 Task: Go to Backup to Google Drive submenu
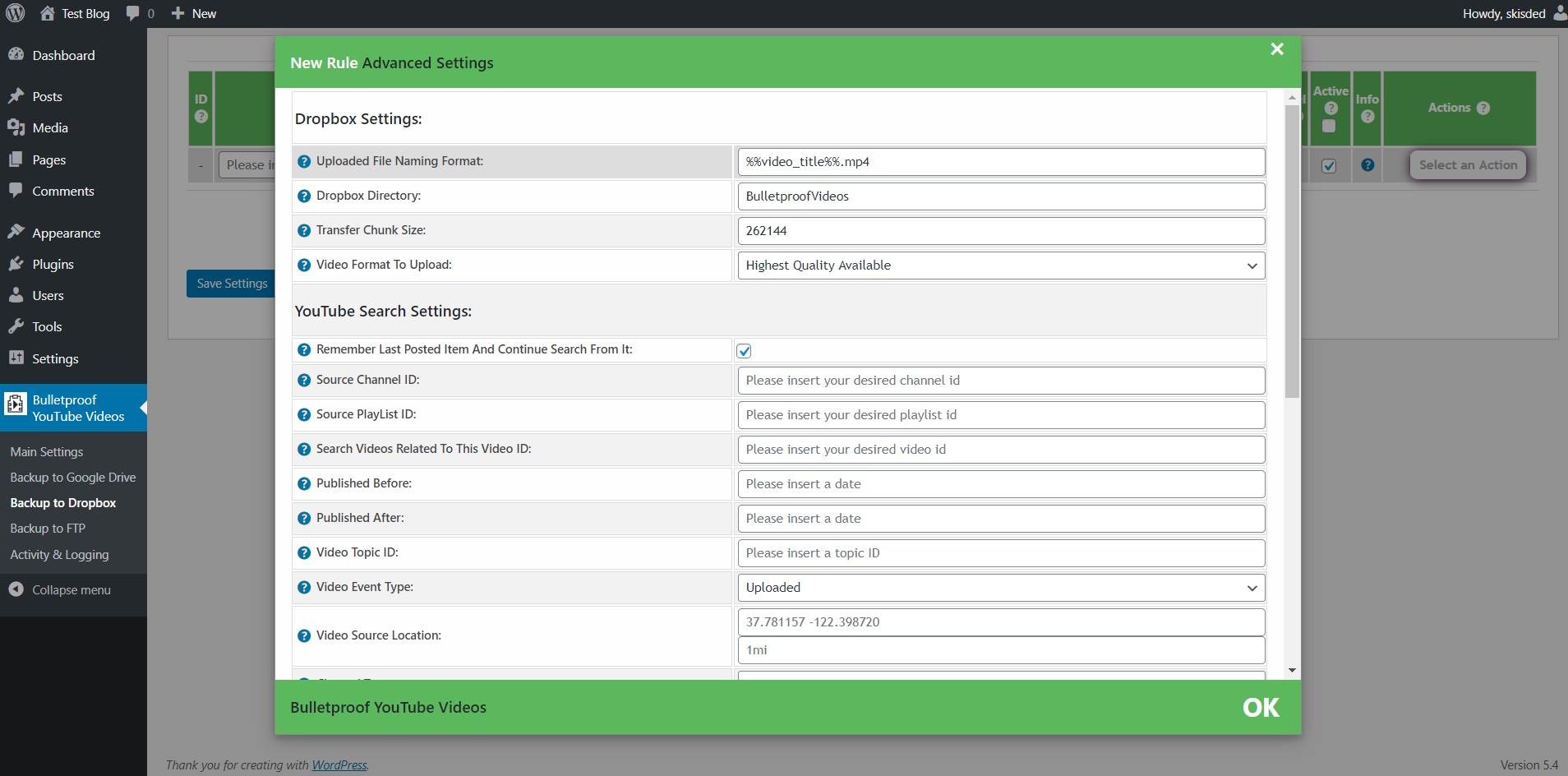tap(73, 477)
